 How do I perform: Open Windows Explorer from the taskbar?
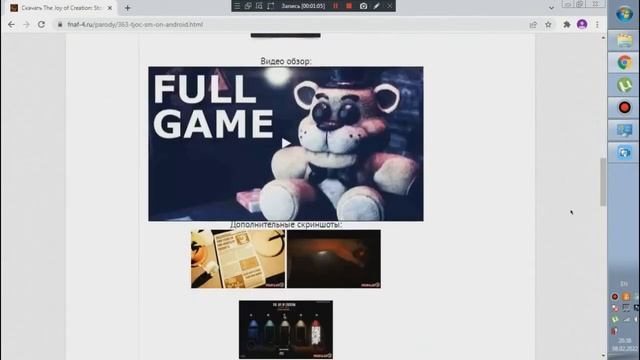(624, 41)
